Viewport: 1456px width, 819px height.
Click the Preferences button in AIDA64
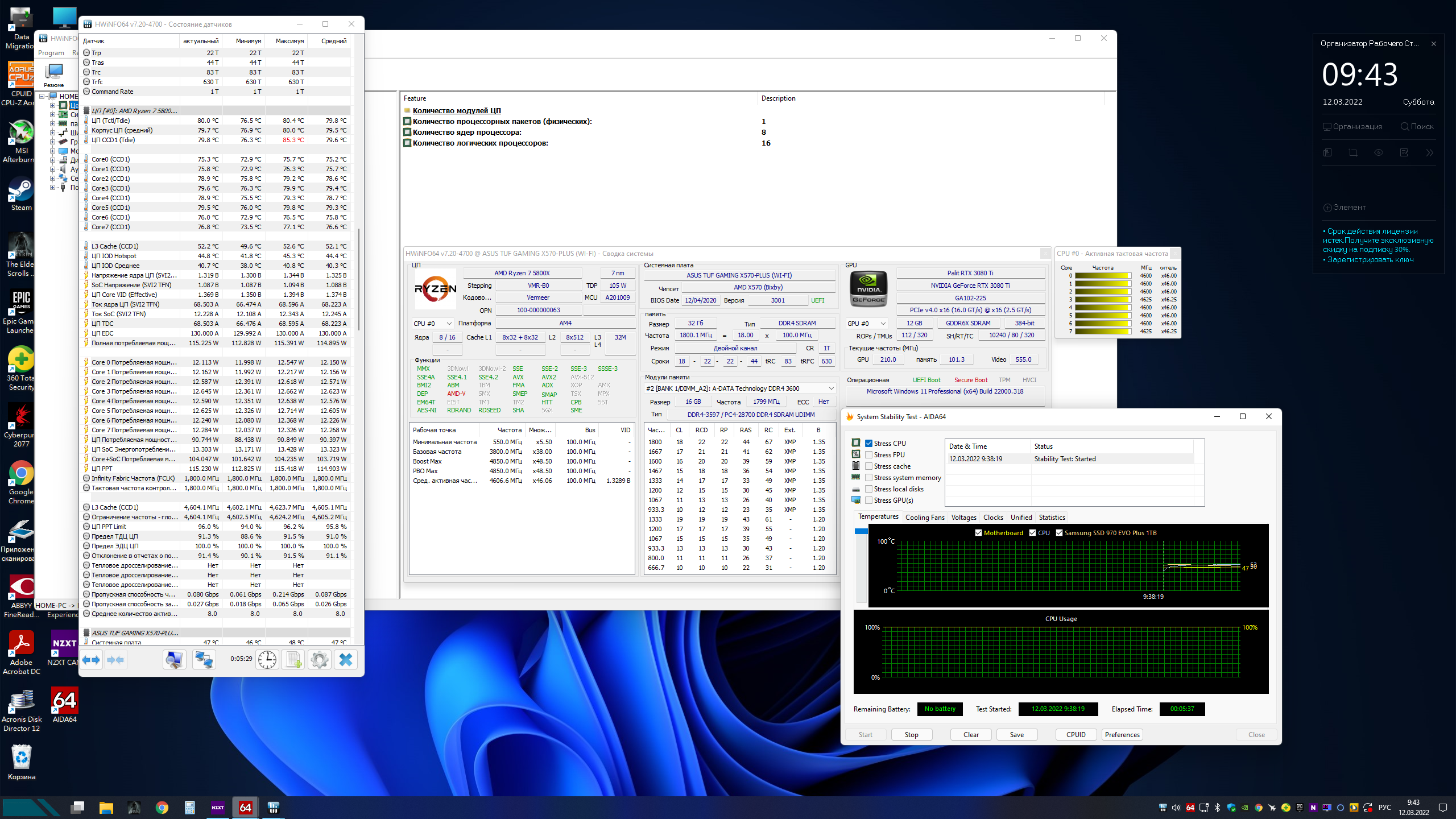click(1122, 735)
